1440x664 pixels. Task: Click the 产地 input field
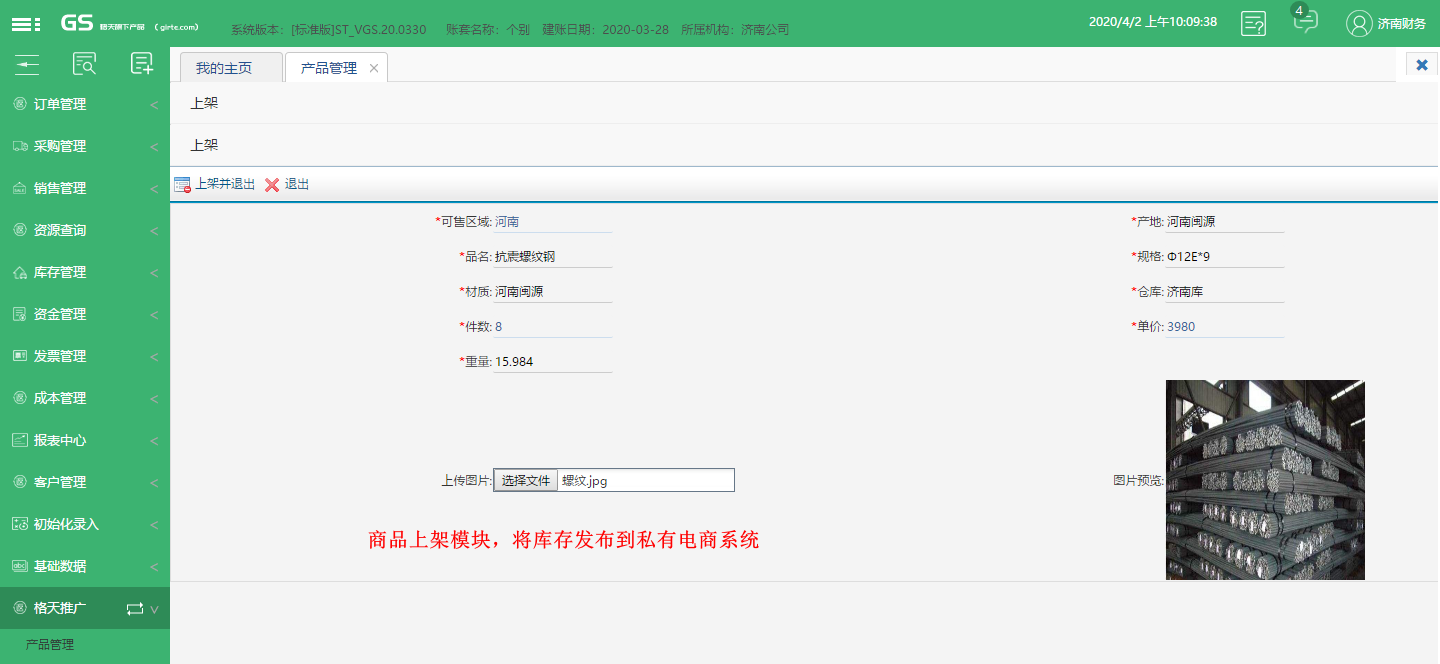tap(1224, 222)
